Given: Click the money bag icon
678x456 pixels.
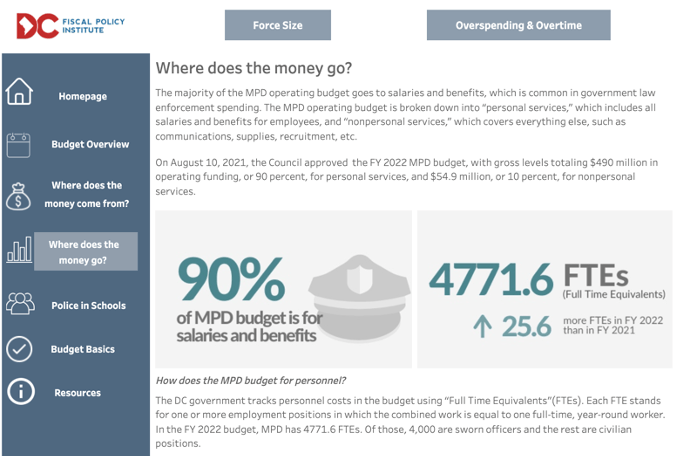Looking at the screenshot, I should (19, 197).
